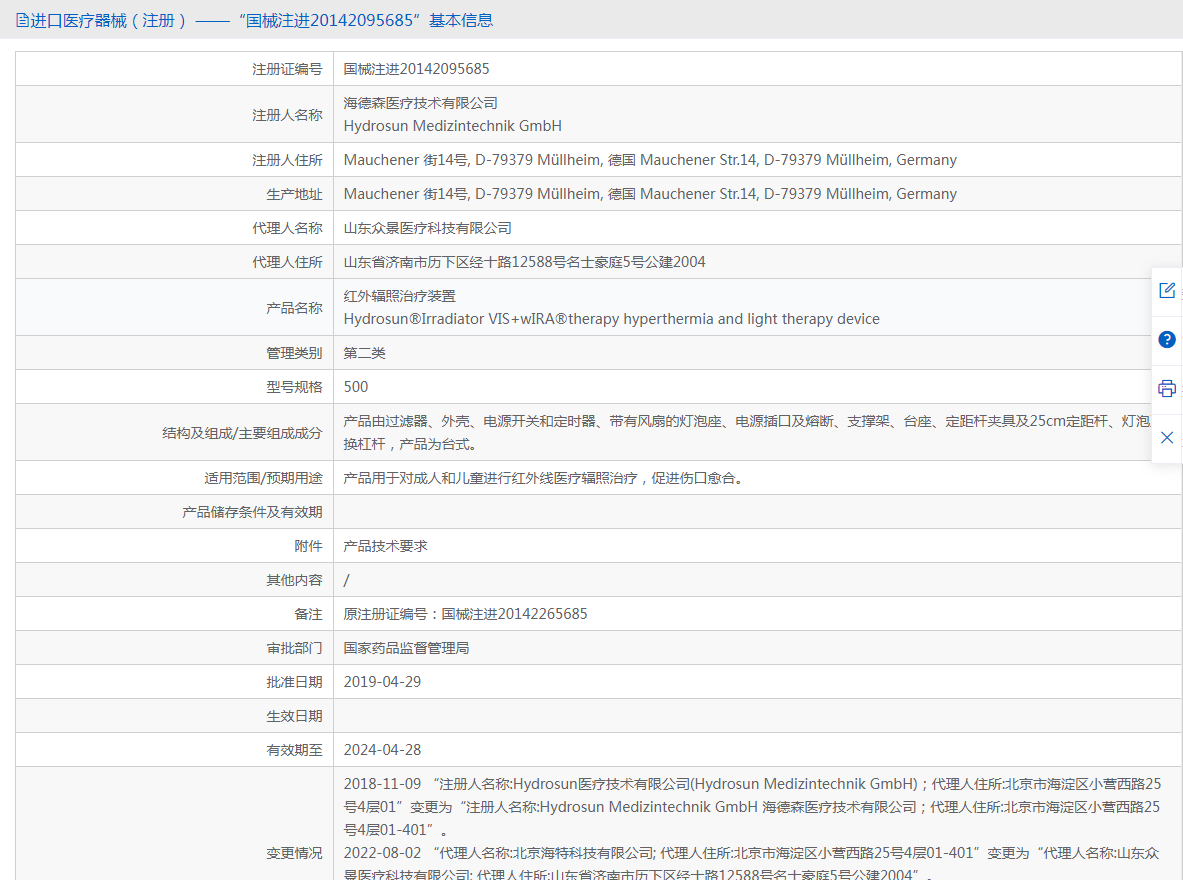The width and height of the screenshot is (1183, 880).
Task: Click approval date 2019-04-29
Action: pos(383,682)
